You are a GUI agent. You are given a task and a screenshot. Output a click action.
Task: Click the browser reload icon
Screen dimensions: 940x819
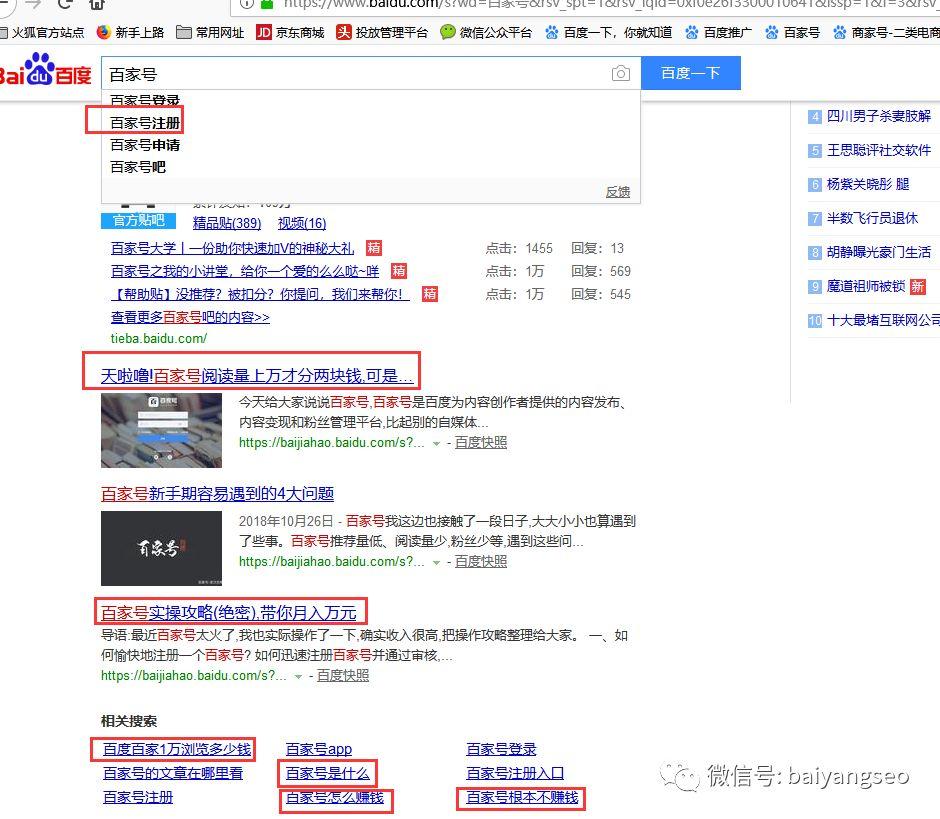(64, 4)
